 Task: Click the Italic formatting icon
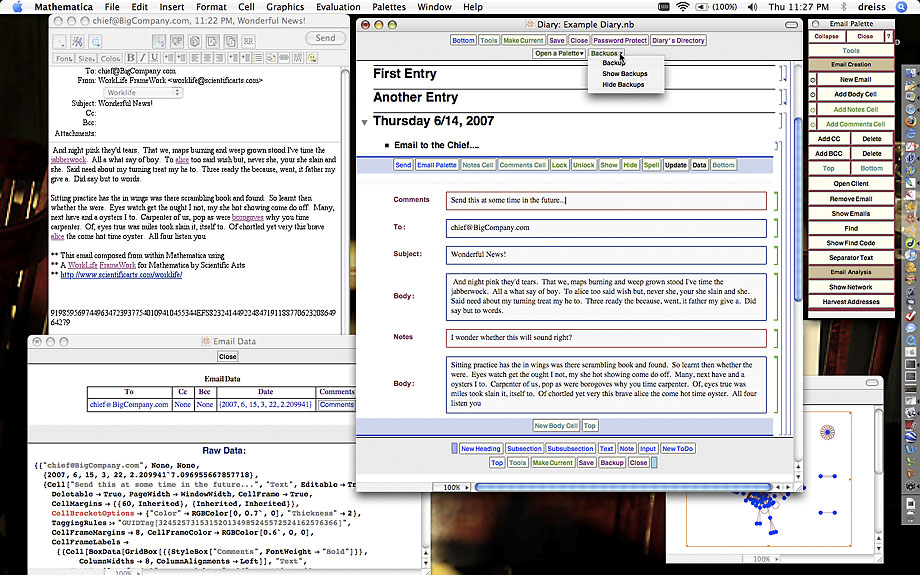(143, 59)
